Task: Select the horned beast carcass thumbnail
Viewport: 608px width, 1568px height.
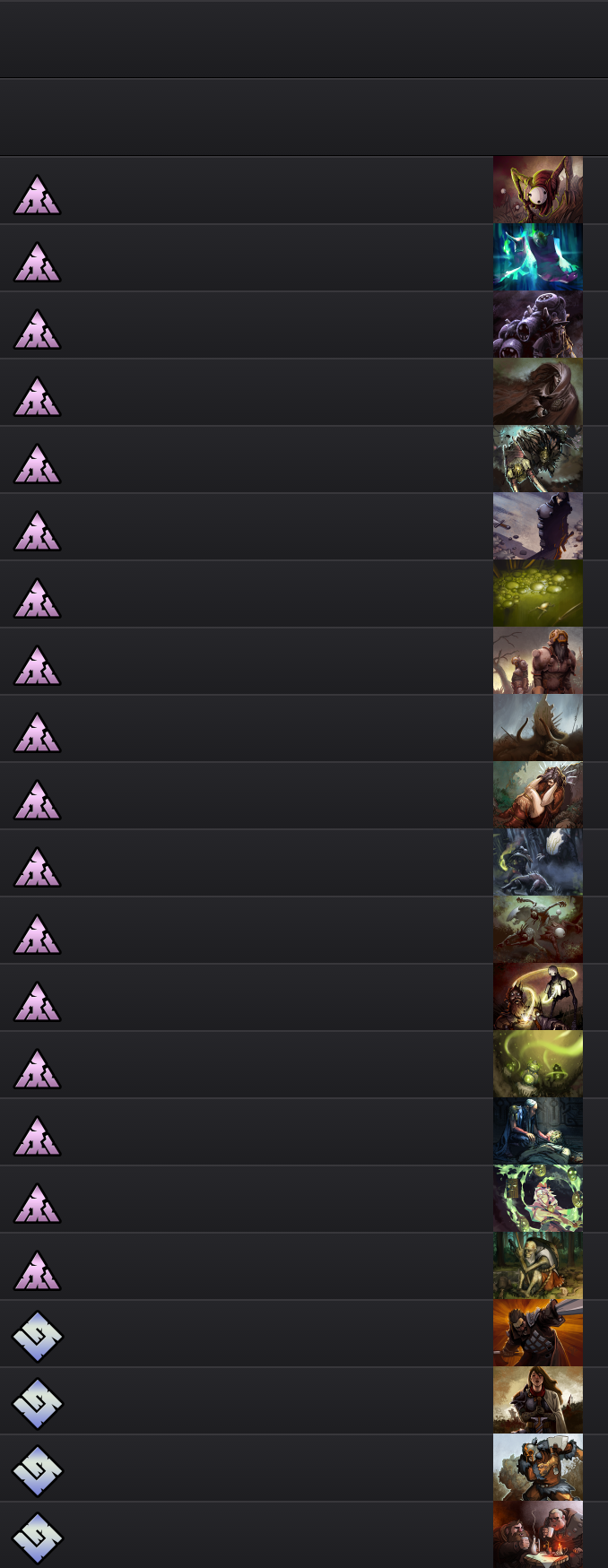Action: [538, 728]
